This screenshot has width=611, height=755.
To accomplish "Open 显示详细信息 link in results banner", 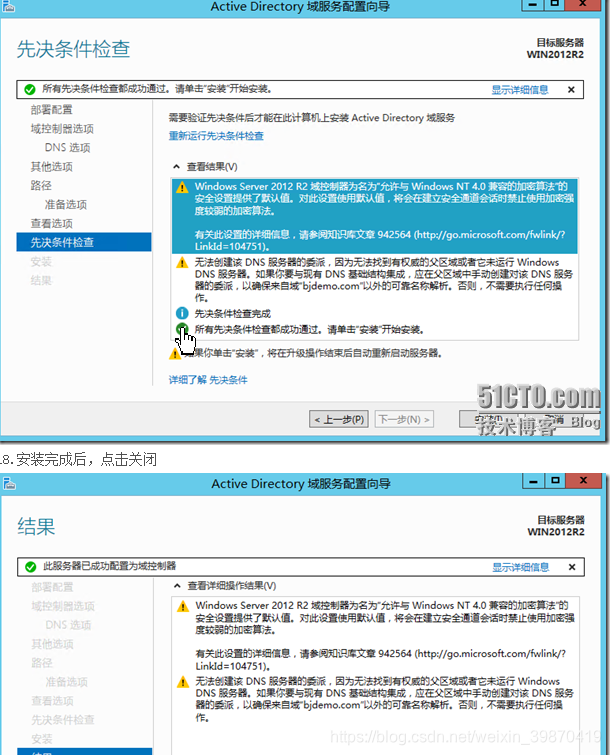I will coord(520,567).
